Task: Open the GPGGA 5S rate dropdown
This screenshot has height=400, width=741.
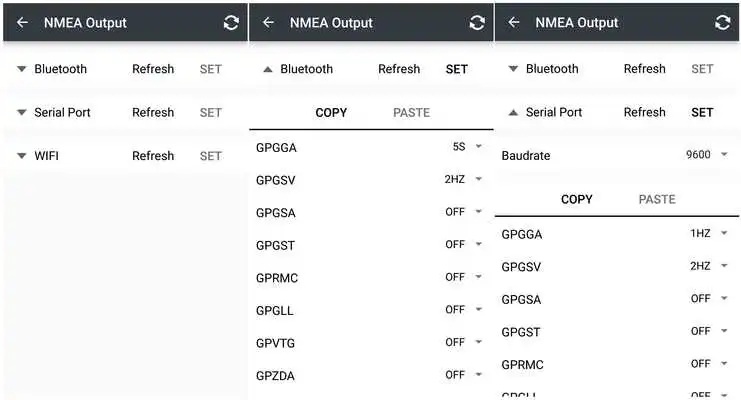Action: pos(466,147)
